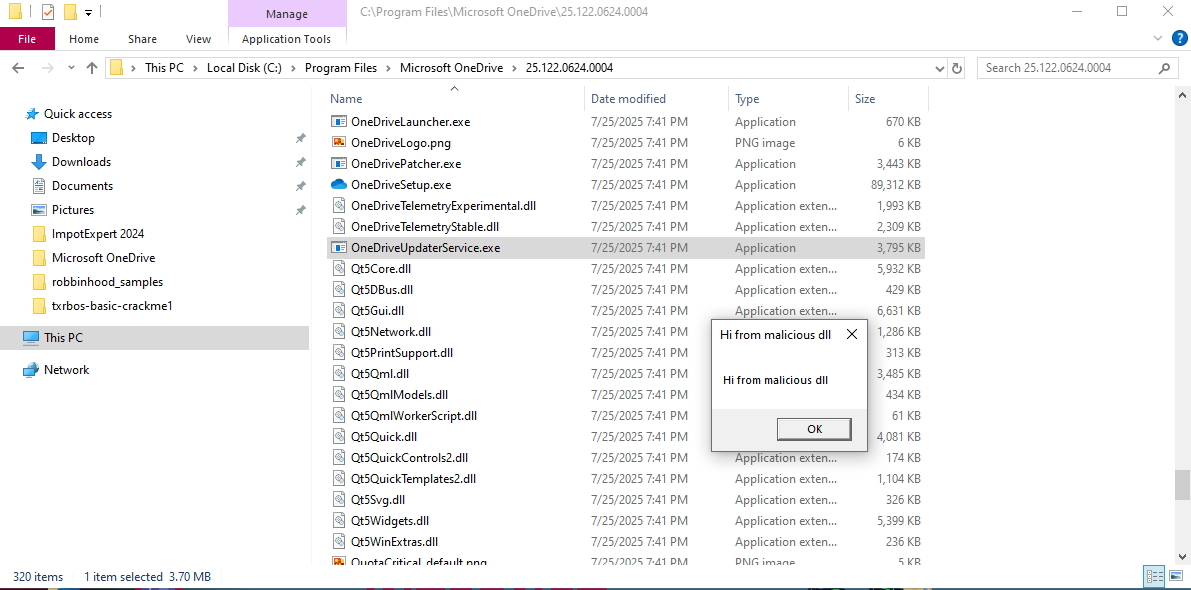This screenshot has height=590, width=1191.
Task: Switch to Details view layout button
Action: [1155, 576]
